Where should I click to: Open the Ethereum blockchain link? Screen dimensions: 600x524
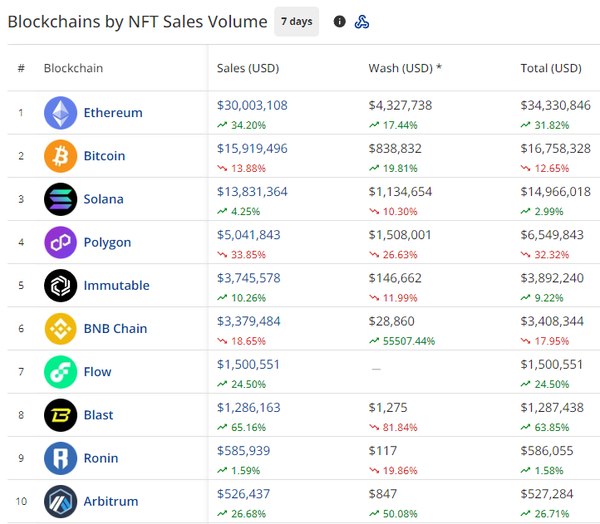click(113, 113)
